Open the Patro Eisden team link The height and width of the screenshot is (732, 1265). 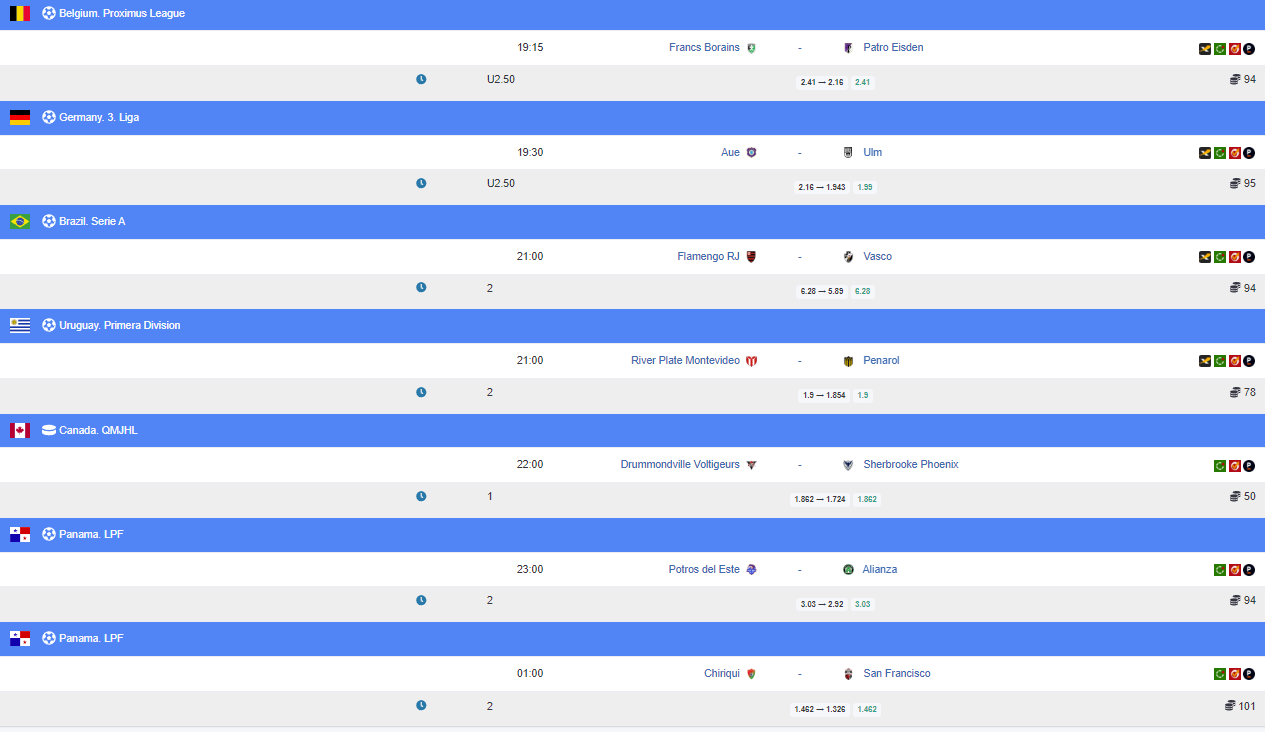click(x=893, y=48)
